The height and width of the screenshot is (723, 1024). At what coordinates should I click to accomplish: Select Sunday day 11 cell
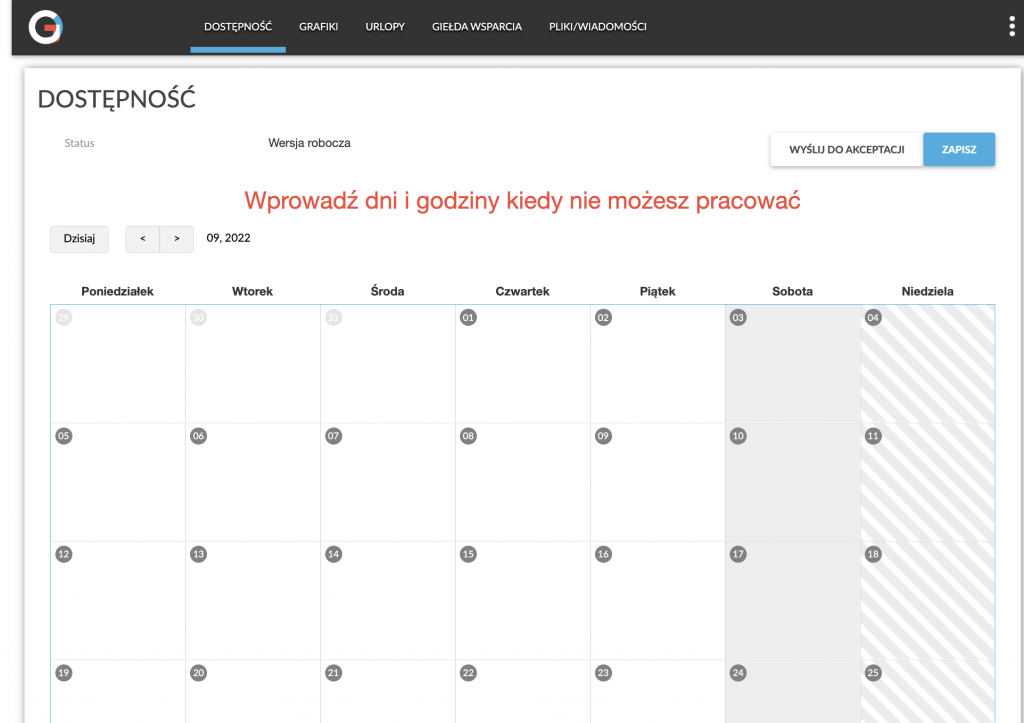(x=927, y=482)
